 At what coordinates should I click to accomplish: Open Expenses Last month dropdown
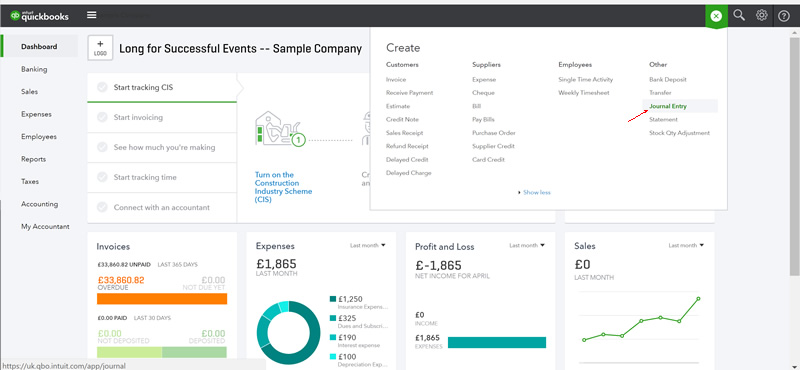click(x=367, y=245)
